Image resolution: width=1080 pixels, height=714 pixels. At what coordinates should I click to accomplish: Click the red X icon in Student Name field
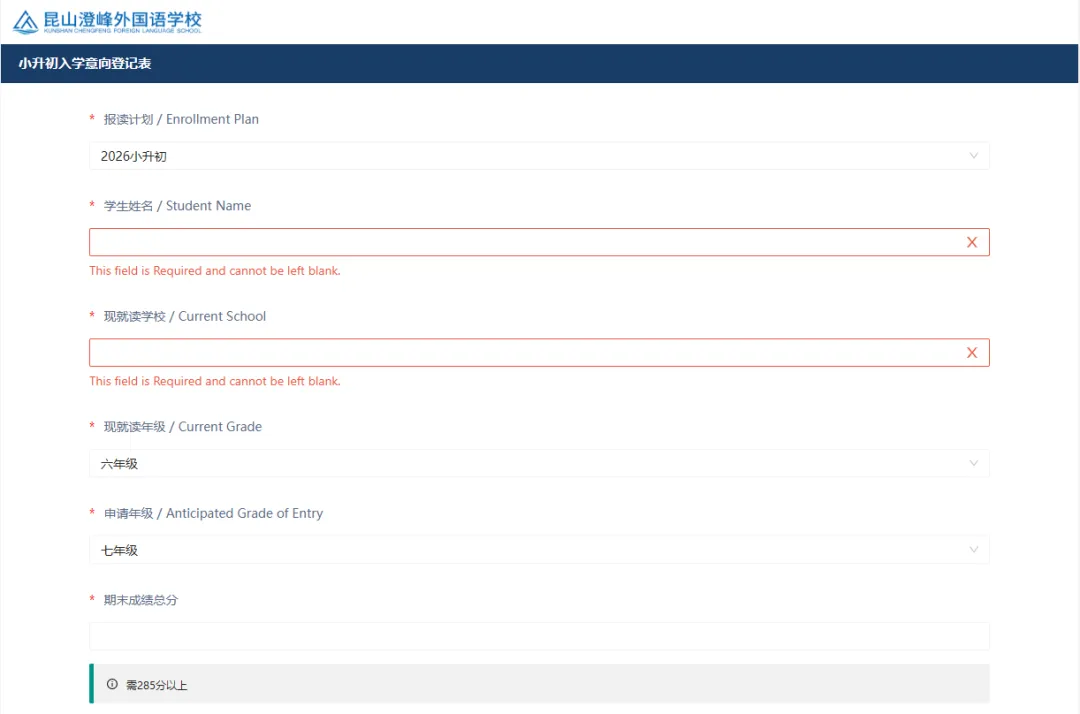coord(971,242)
